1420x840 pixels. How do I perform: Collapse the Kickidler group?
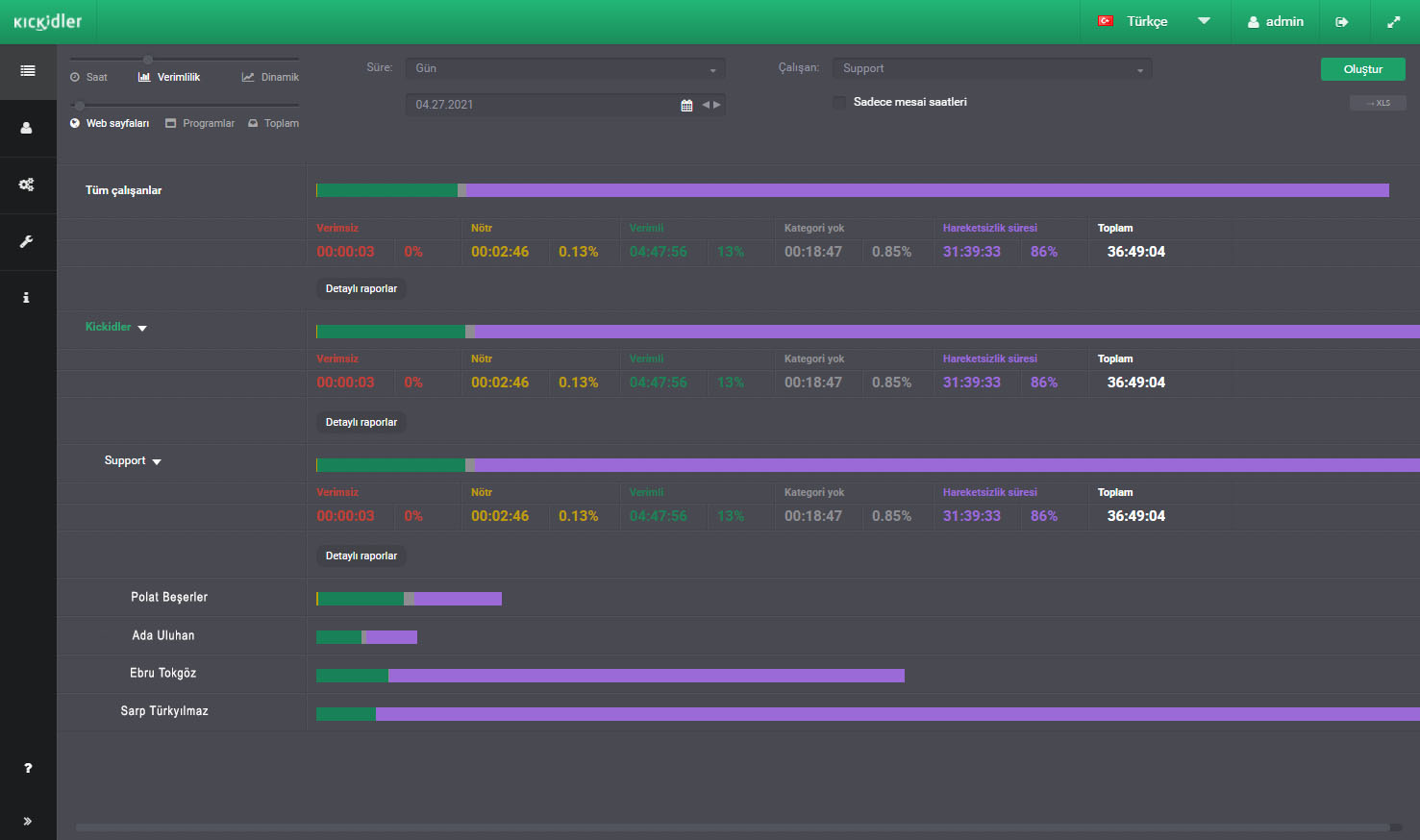pos(142,329)
